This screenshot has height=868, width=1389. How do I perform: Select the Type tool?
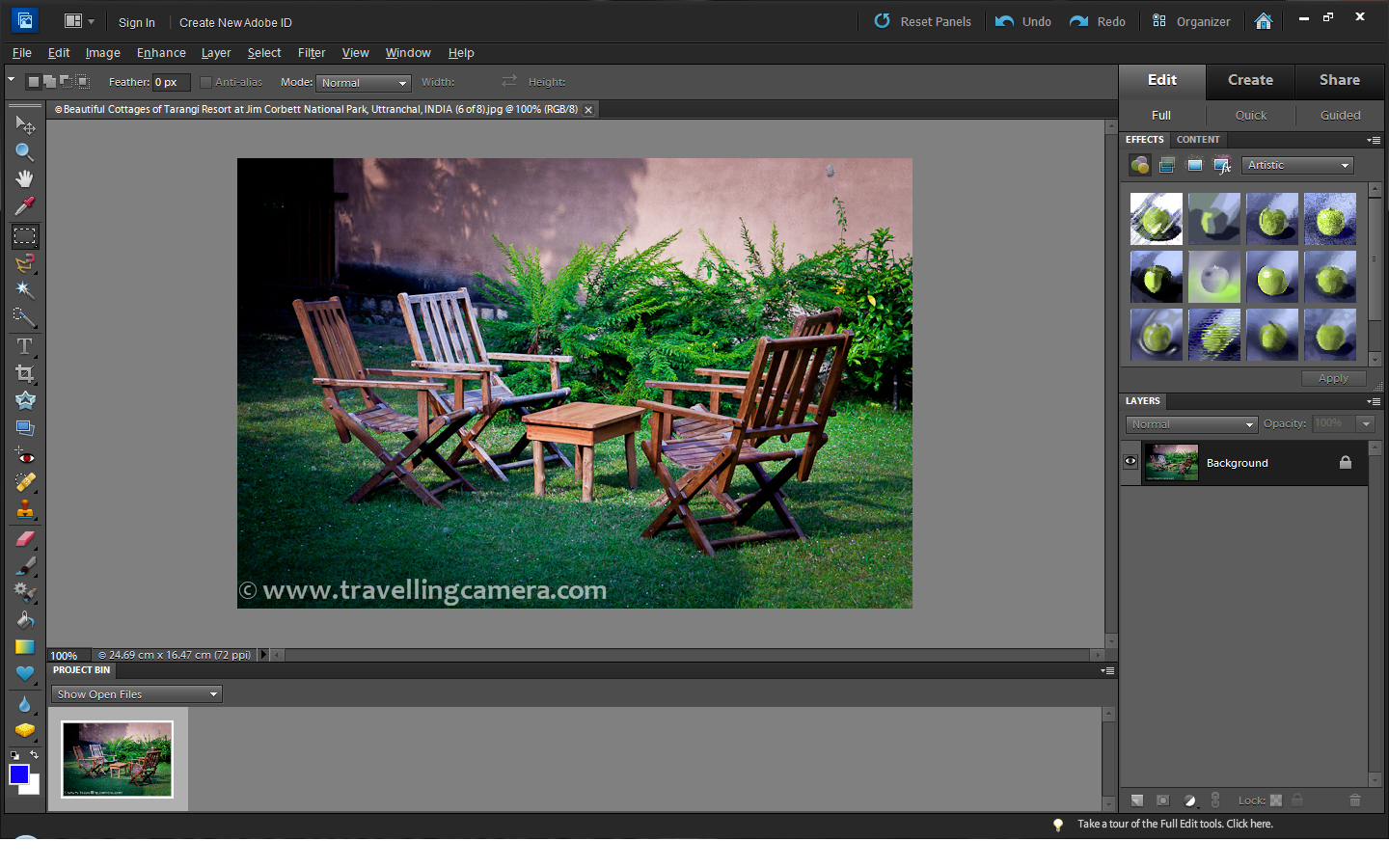tap(25, 346)
